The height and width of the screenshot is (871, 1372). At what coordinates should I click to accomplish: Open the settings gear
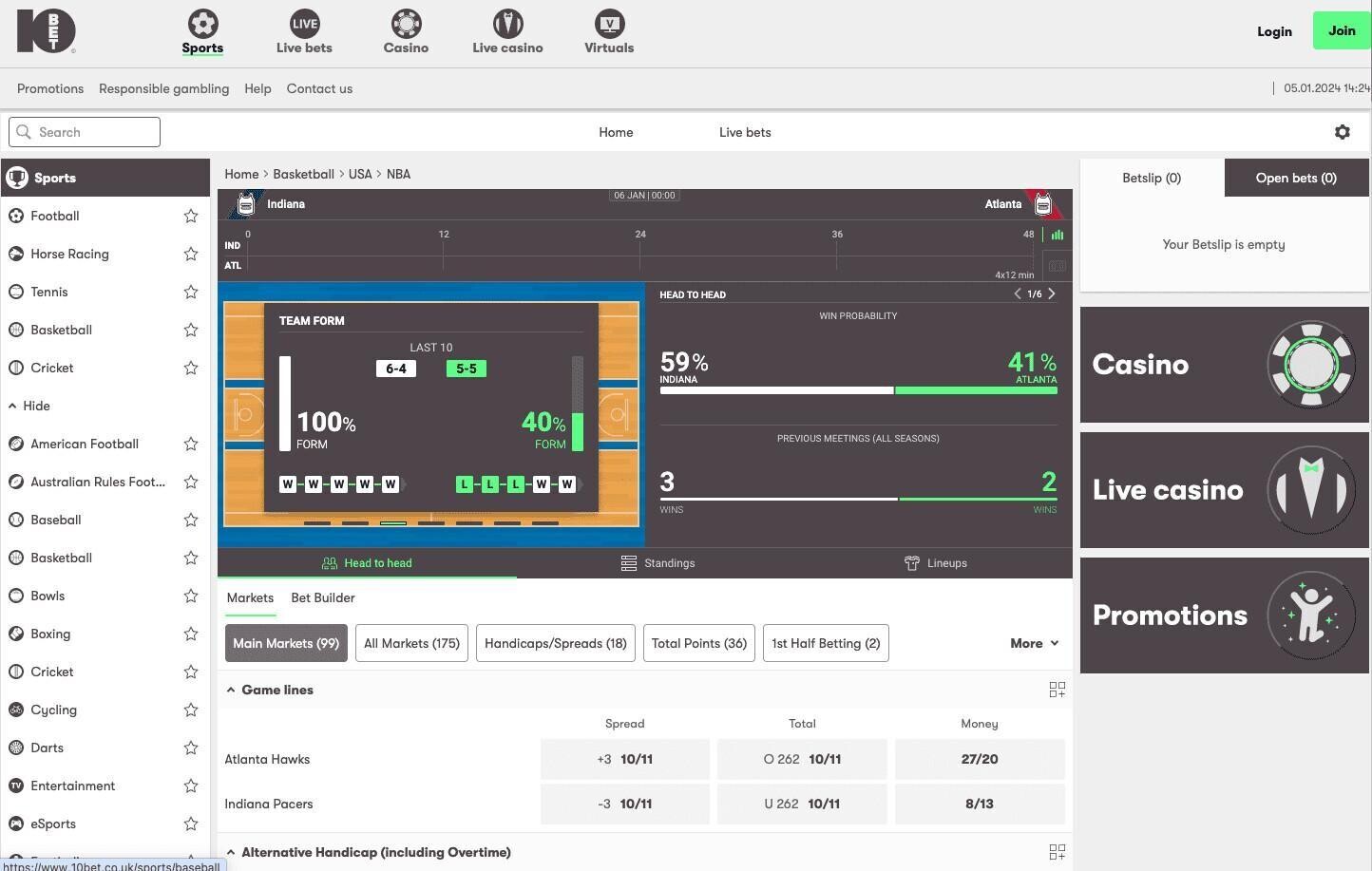(x=1342, y=132)
